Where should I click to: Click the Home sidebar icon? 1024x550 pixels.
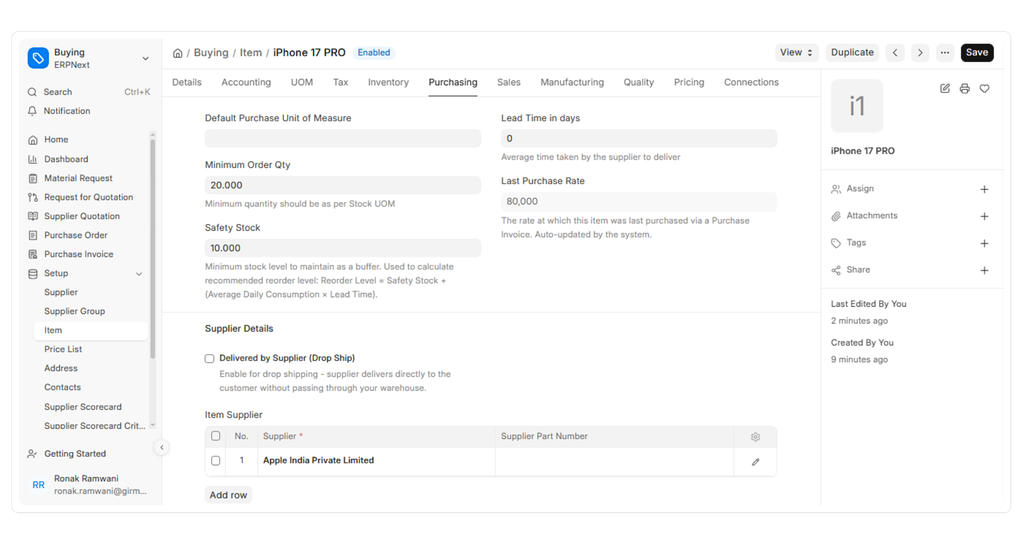coord(33,140)
